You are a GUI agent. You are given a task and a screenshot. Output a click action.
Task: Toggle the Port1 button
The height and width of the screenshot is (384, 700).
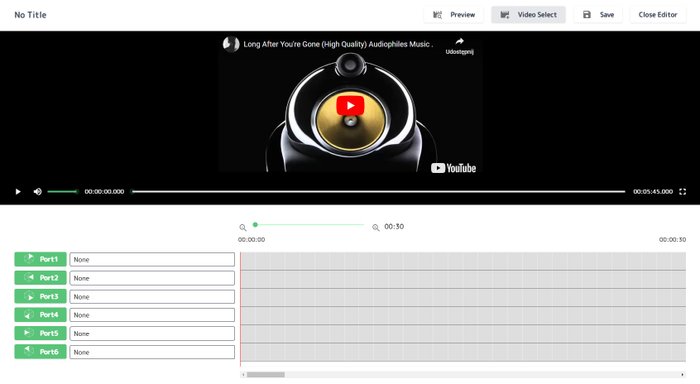tap(41, 259)
